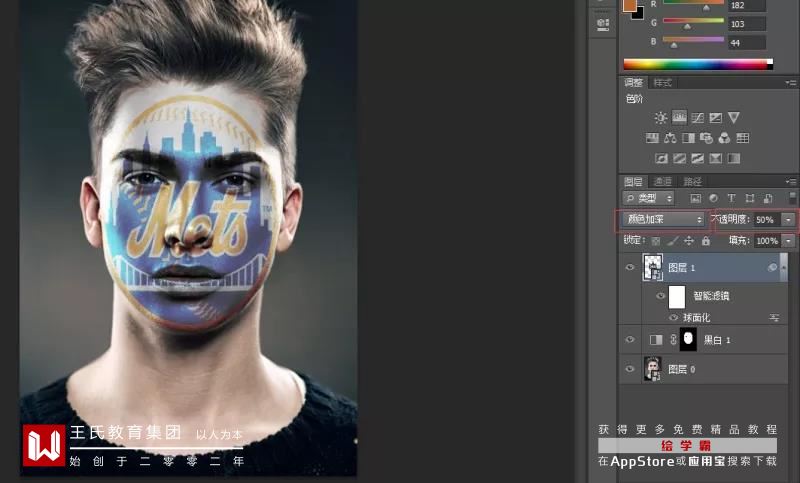Switch to 路径 tab
The image size is (800, 483).
coord(692,182)
